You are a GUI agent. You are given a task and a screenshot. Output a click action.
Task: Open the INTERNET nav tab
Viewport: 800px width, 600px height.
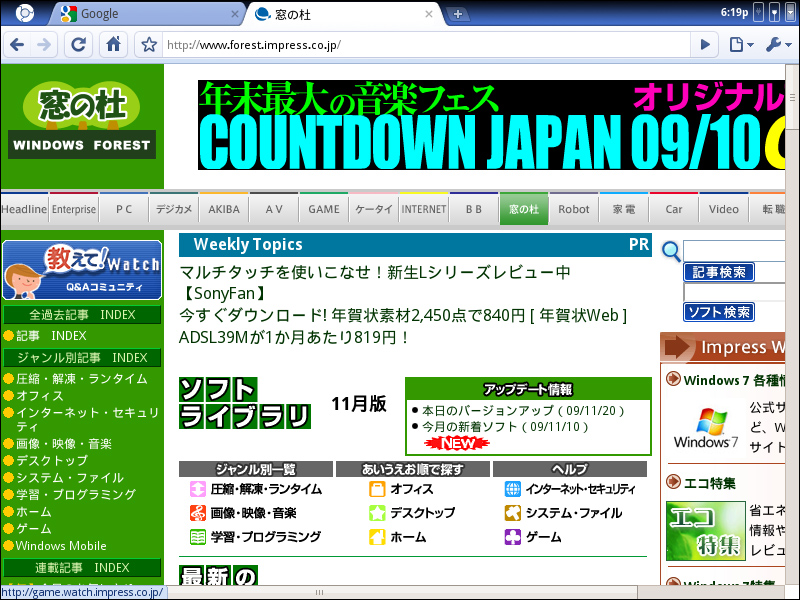coord(424,209)
